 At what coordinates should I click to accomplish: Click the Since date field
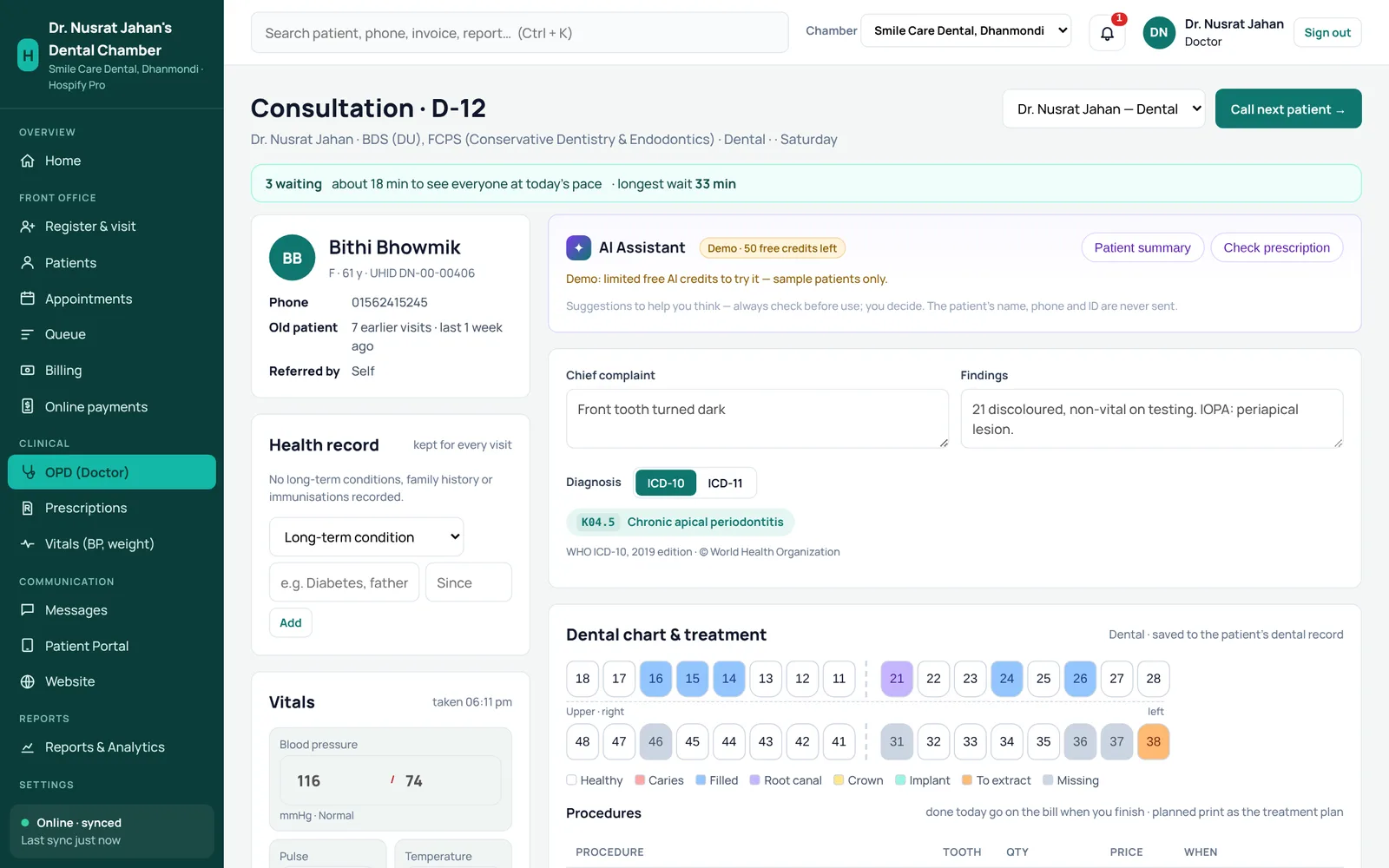pyautogui.click(x=469, y=582)
